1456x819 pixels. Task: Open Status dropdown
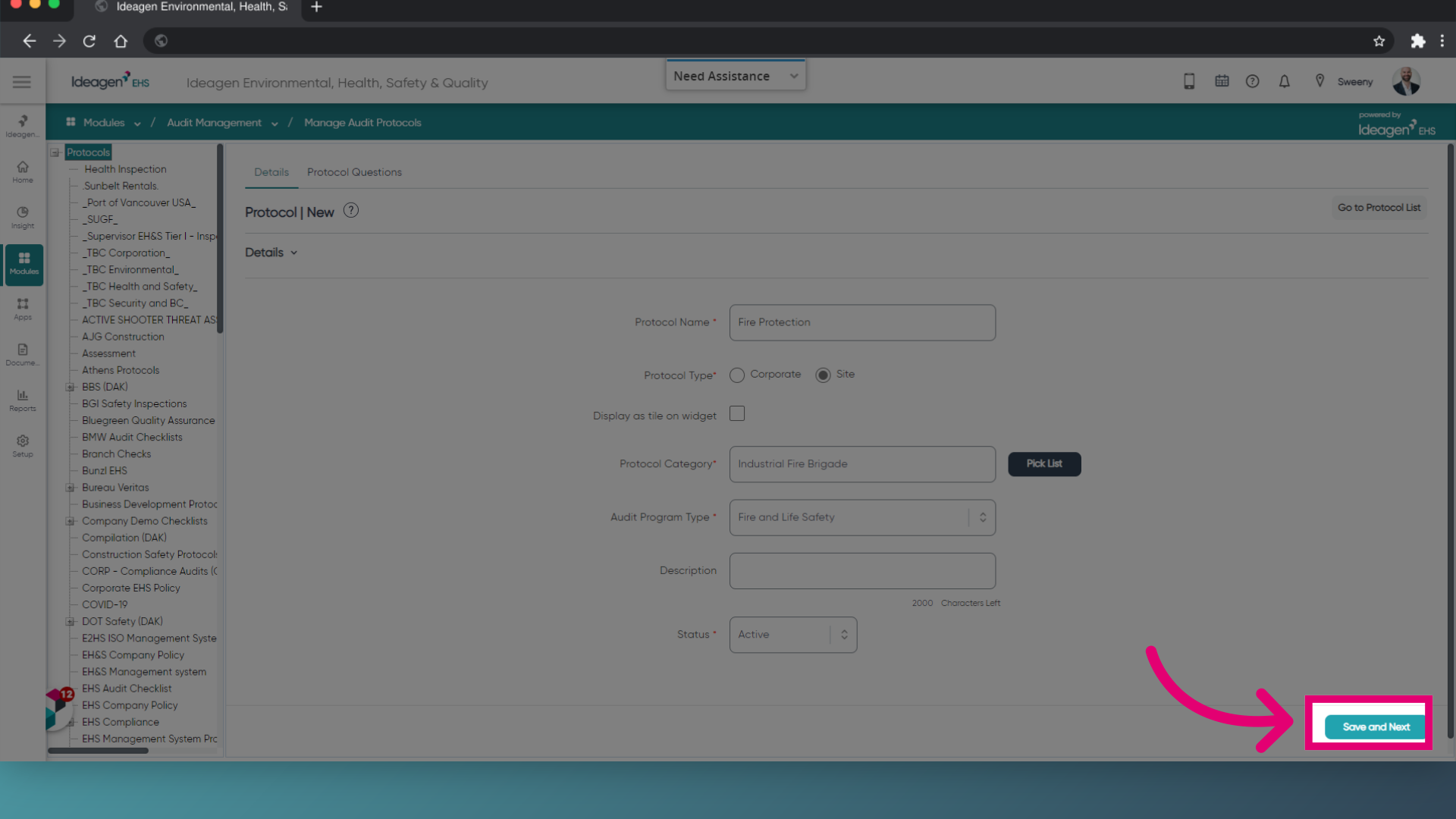pyautogui.click(x=793, y=635)
